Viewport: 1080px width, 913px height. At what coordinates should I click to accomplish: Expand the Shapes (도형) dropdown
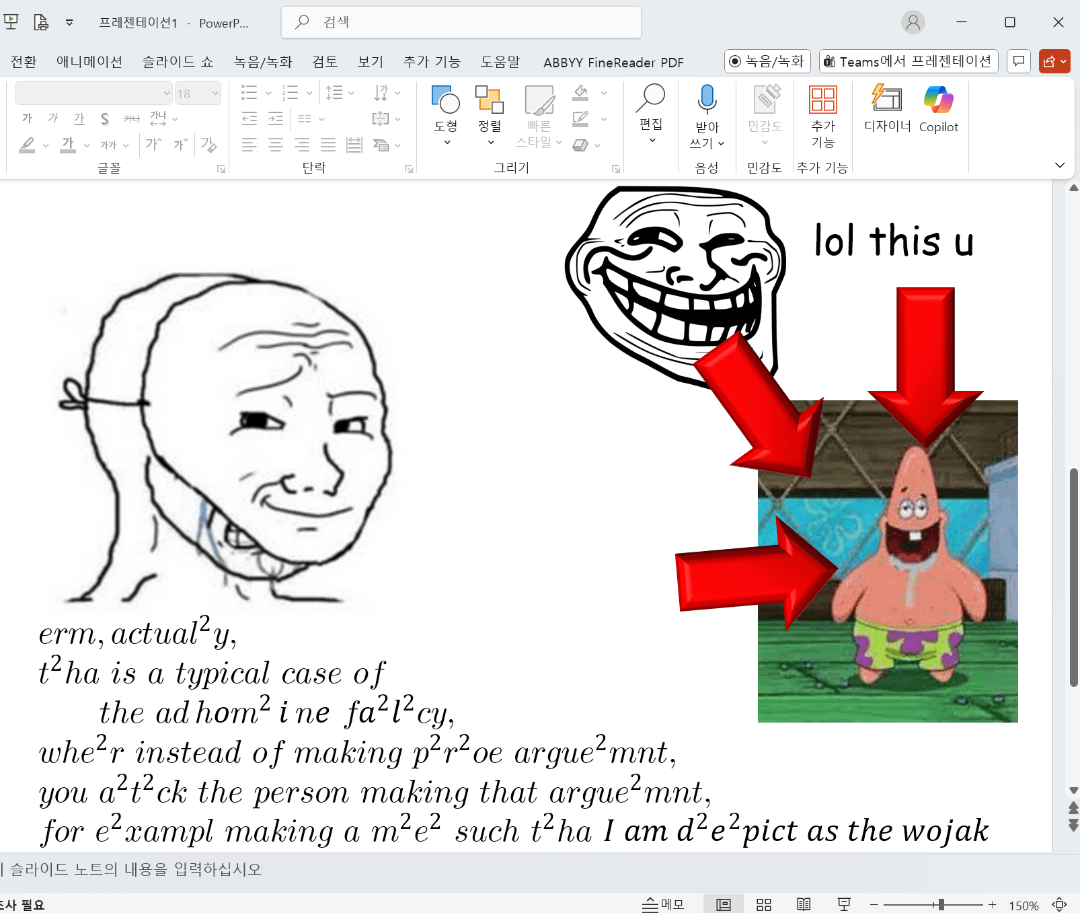(x=446, y=141)
